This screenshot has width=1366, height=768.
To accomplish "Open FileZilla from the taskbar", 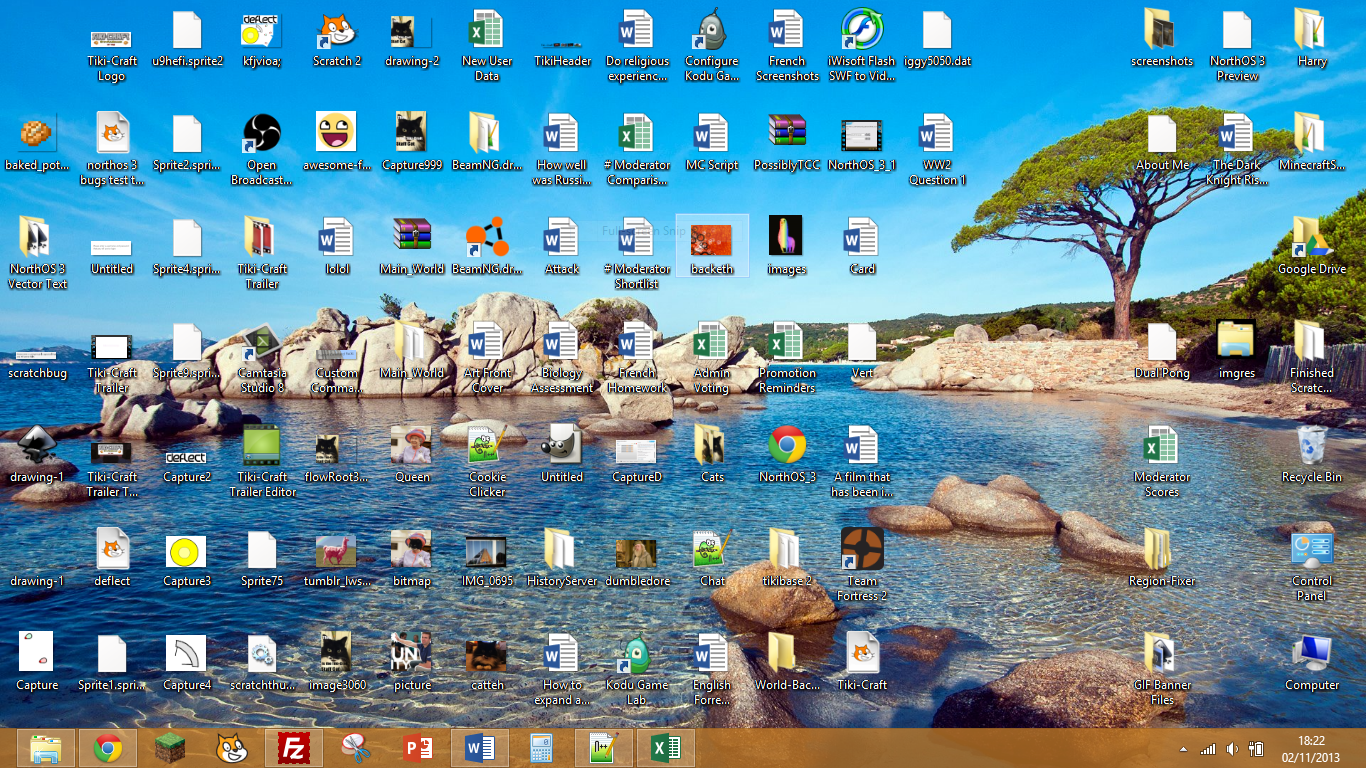I will point(293,748).
